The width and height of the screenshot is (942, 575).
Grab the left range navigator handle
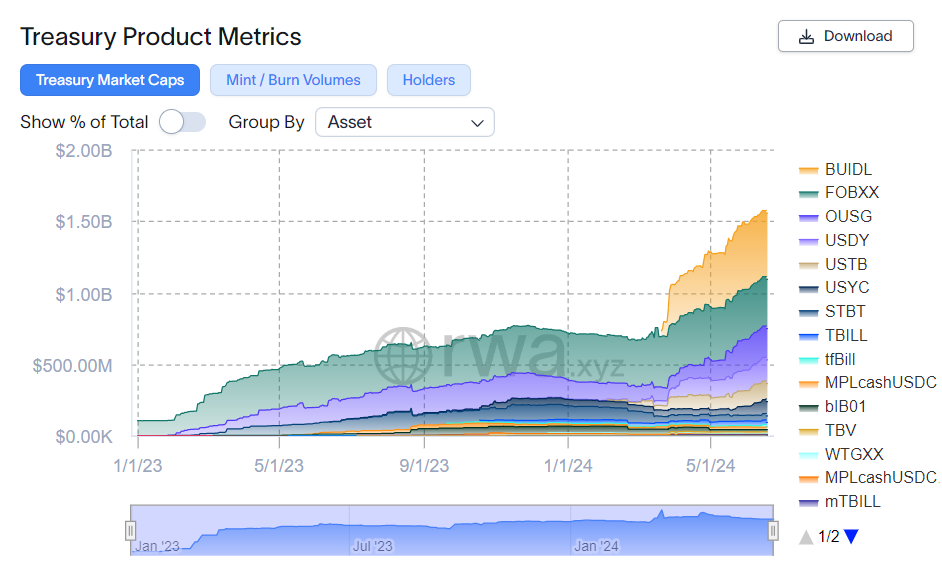(130, 531)
